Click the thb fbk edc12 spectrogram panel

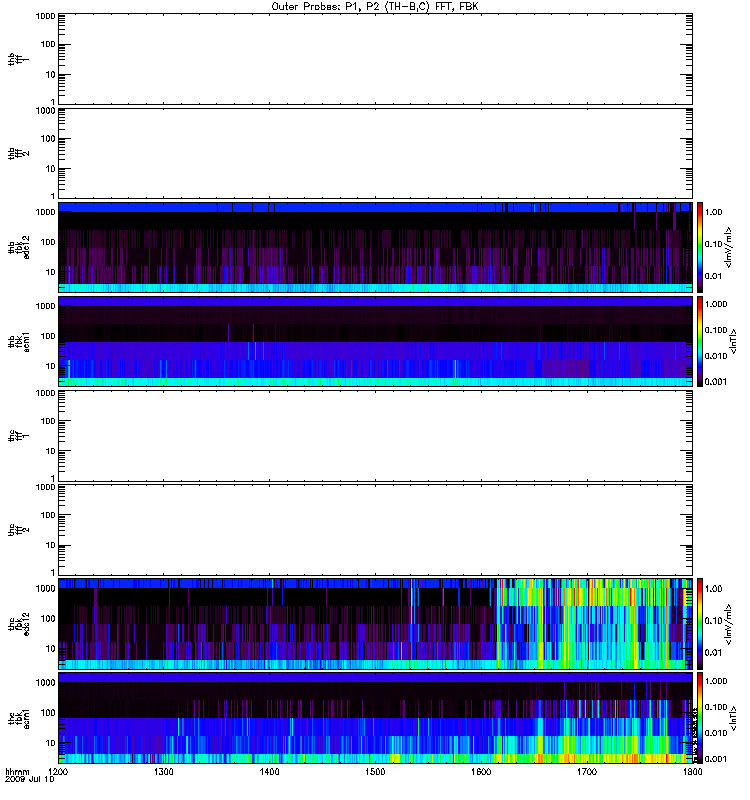[375, 247]
